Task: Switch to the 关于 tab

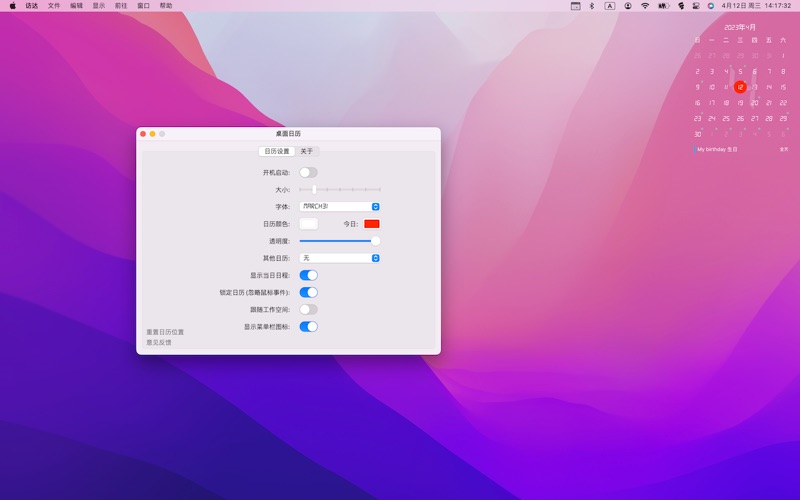Action: click(307, 151)
